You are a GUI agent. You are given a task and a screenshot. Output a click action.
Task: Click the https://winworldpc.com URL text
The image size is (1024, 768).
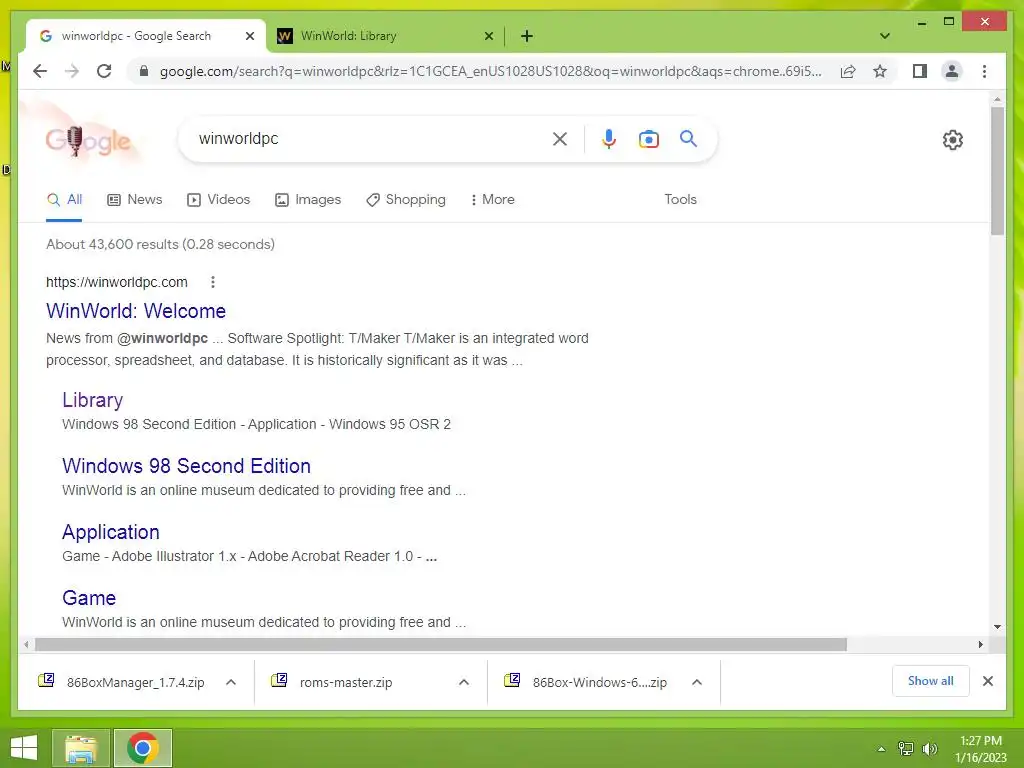[116, 282]
